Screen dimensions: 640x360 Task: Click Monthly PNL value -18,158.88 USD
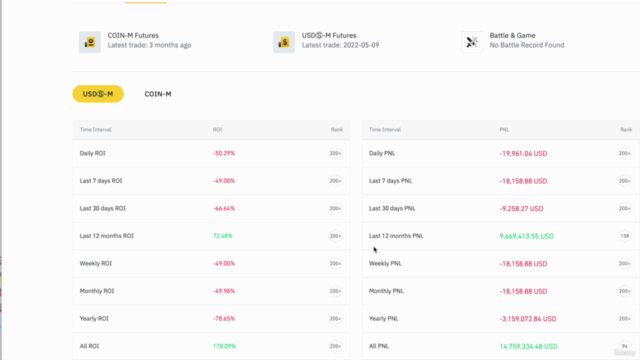(523, 291)
